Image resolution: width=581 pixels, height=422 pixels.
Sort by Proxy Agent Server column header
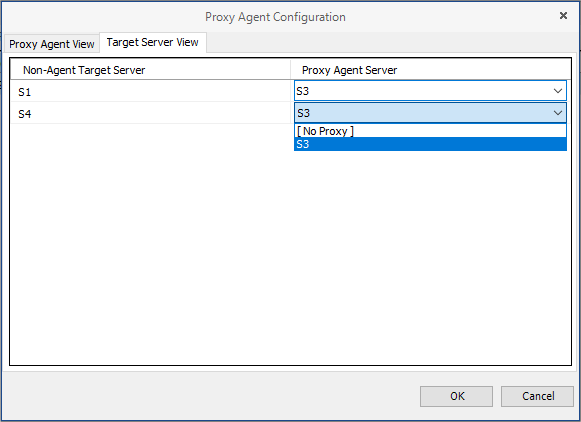tap(431, 70)
